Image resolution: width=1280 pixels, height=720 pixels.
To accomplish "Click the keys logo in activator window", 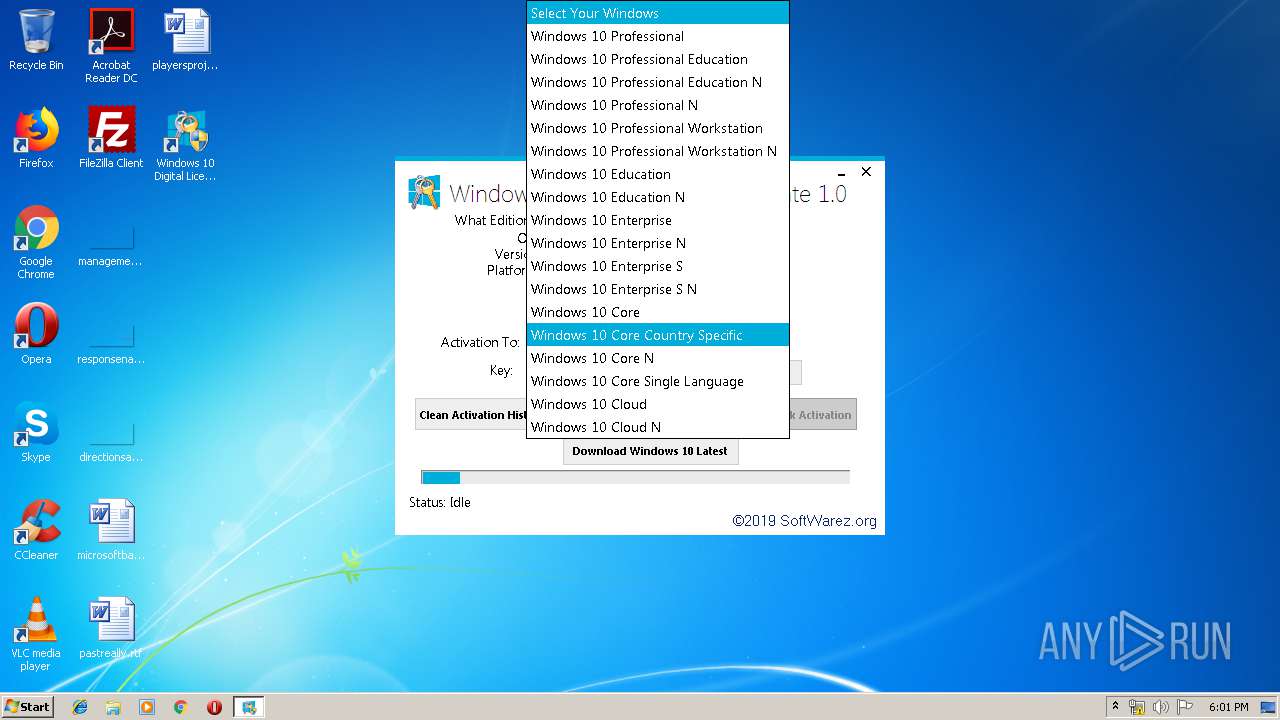I will click(424, 192).
